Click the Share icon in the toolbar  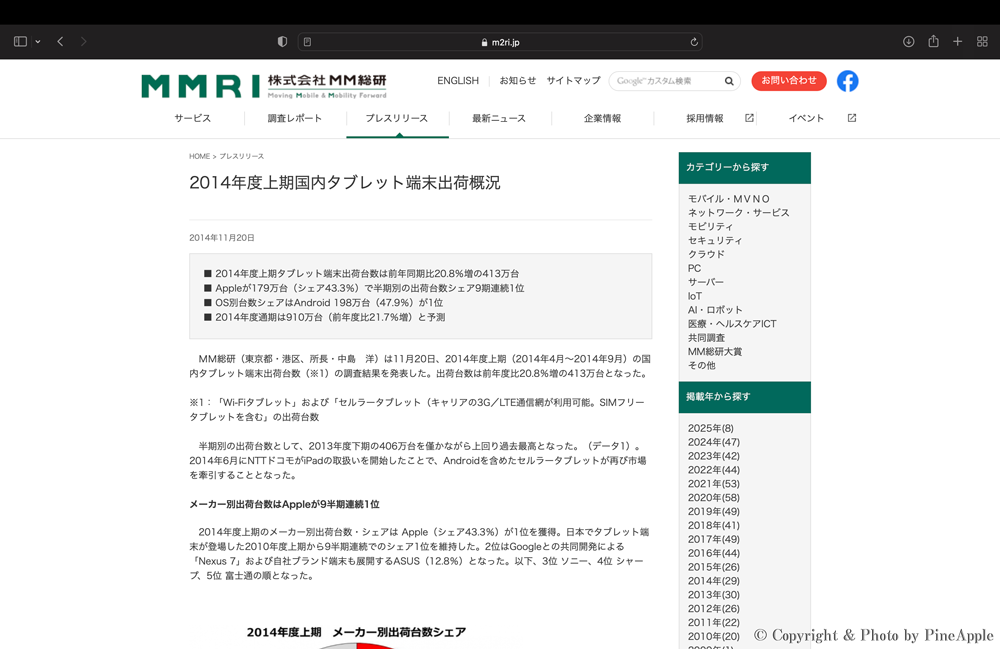(933, 42)
